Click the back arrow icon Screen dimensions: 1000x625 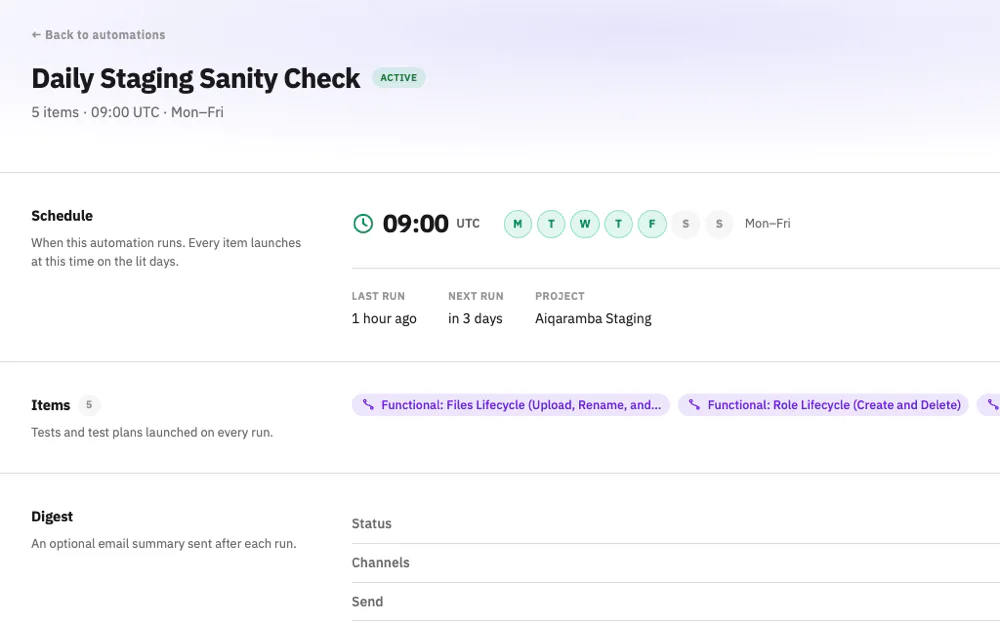(36, 35)
